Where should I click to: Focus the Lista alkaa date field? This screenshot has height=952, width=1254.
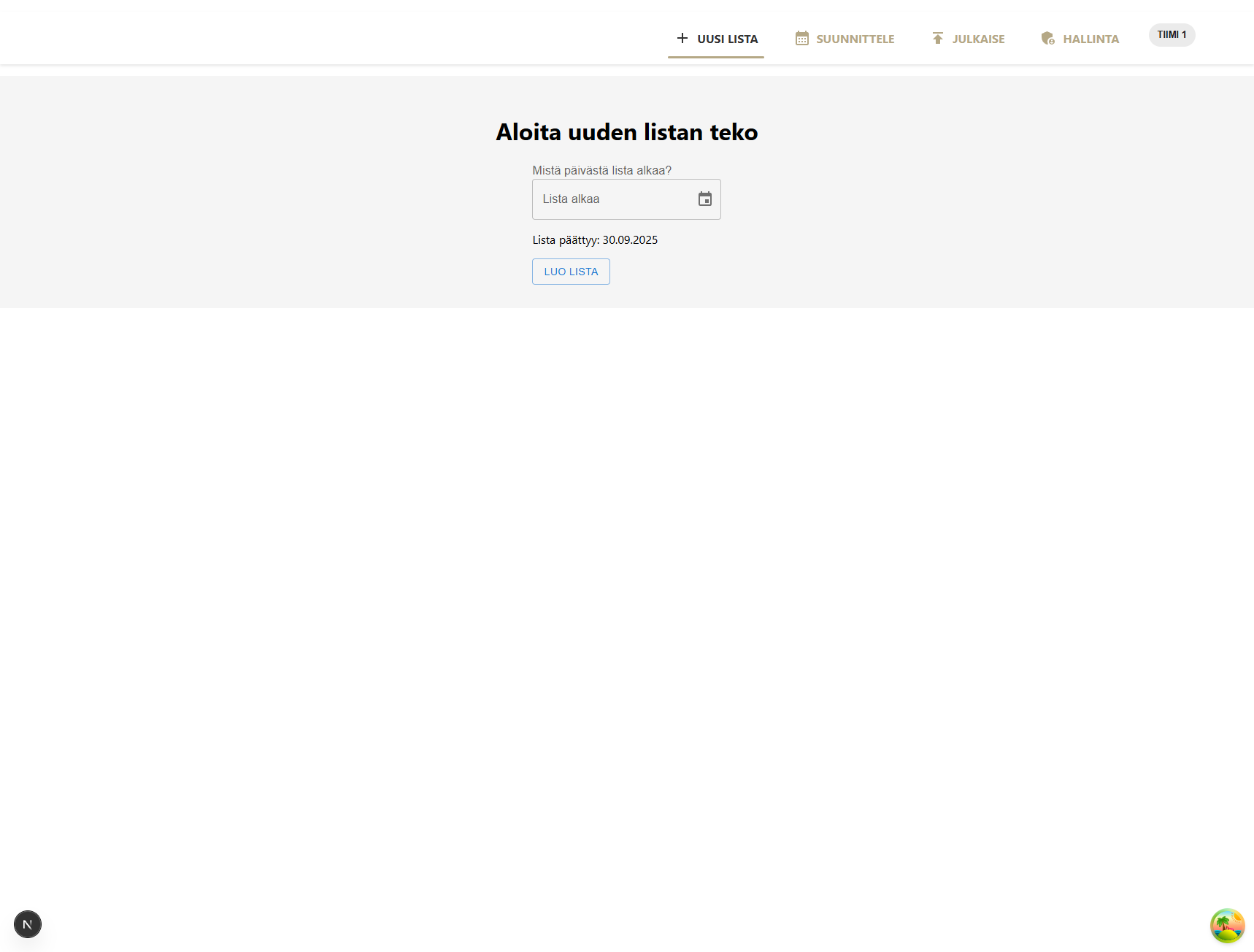pos(613,199)
